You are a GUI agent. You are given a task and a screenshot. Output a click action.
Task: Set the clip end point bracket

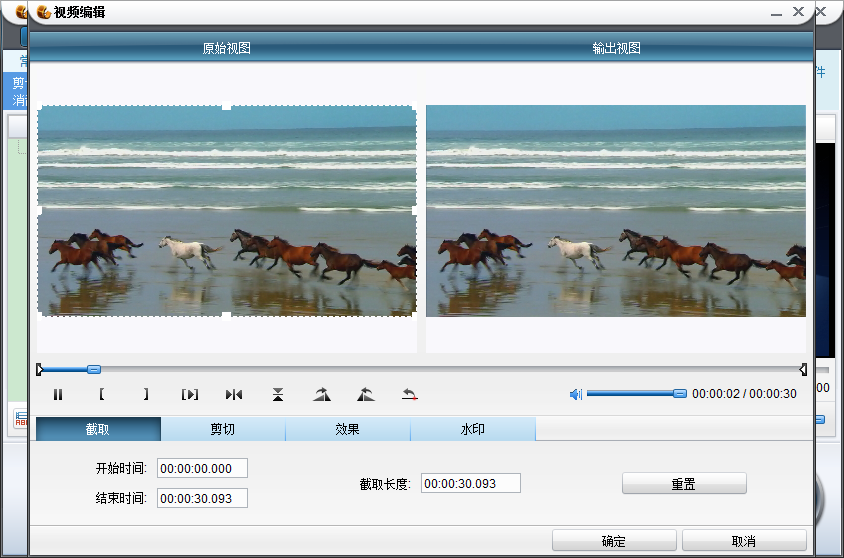click(146, 395)
